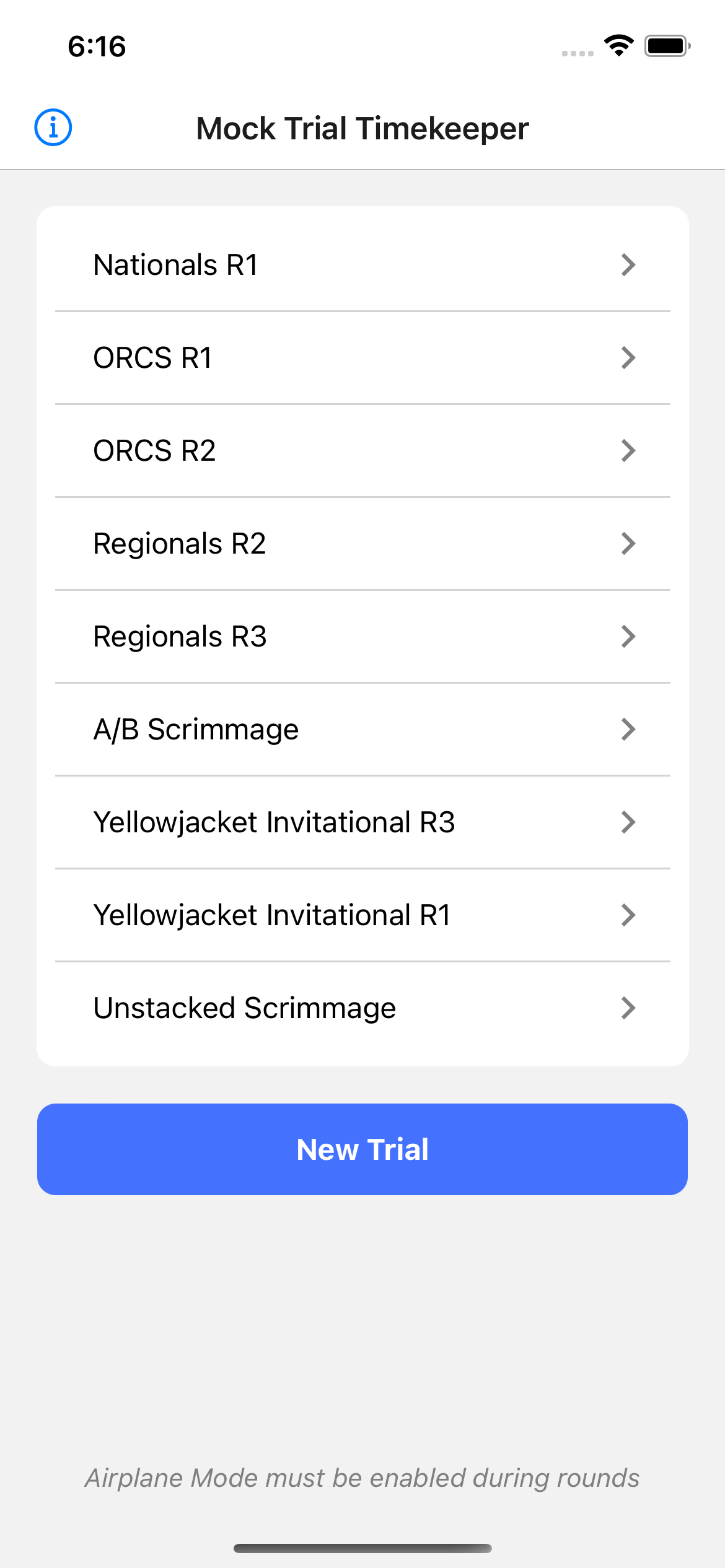Open Yellowjacket Invitational R1 trial

coord(272,915)
